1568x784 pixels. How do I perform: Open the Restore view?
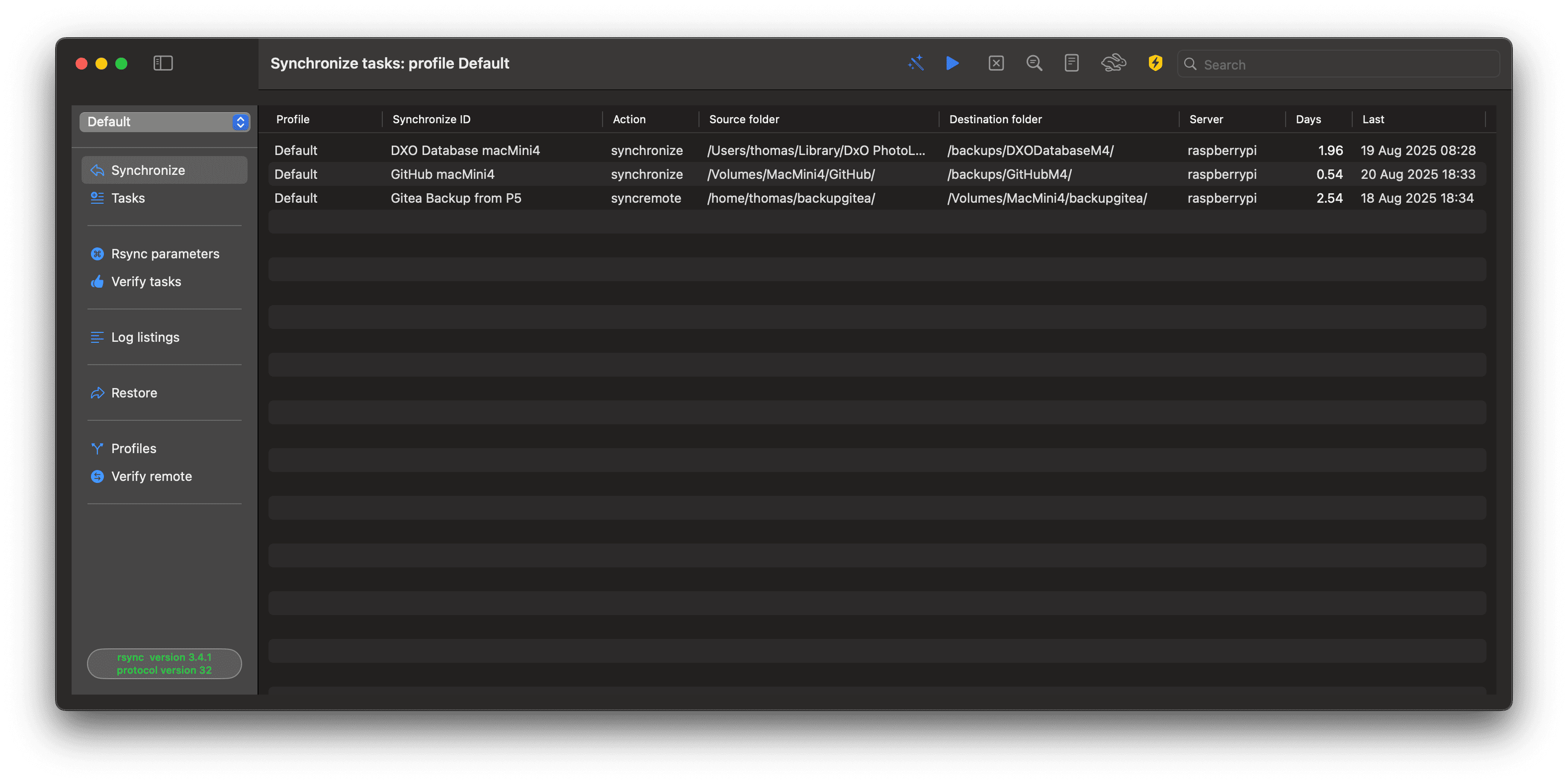134,393
